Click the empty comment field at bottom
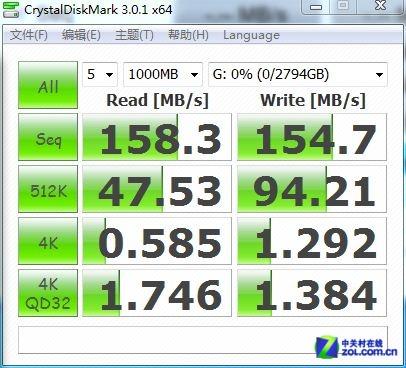The width and height of the screenshot is (406, 368). point(203,340)
